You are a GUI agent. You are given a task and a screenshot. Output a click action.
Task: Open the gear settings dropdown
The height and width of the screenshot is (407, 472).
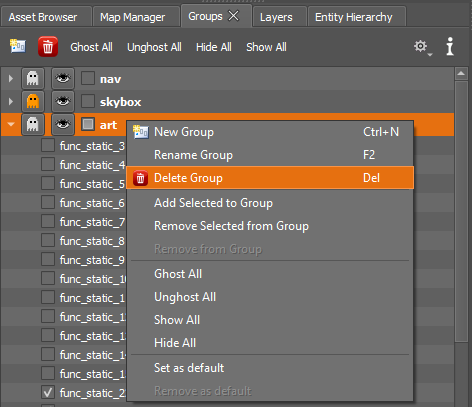(x=422, y=47)
